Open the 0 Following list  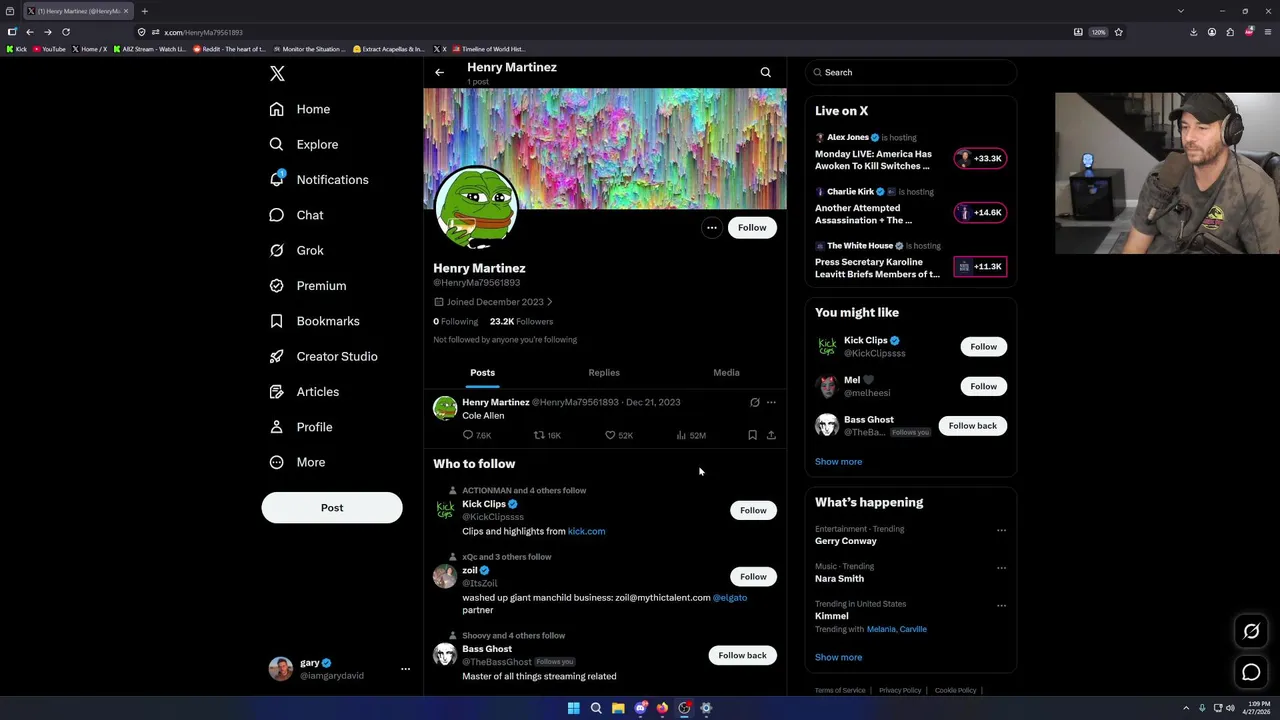[456, 322]
